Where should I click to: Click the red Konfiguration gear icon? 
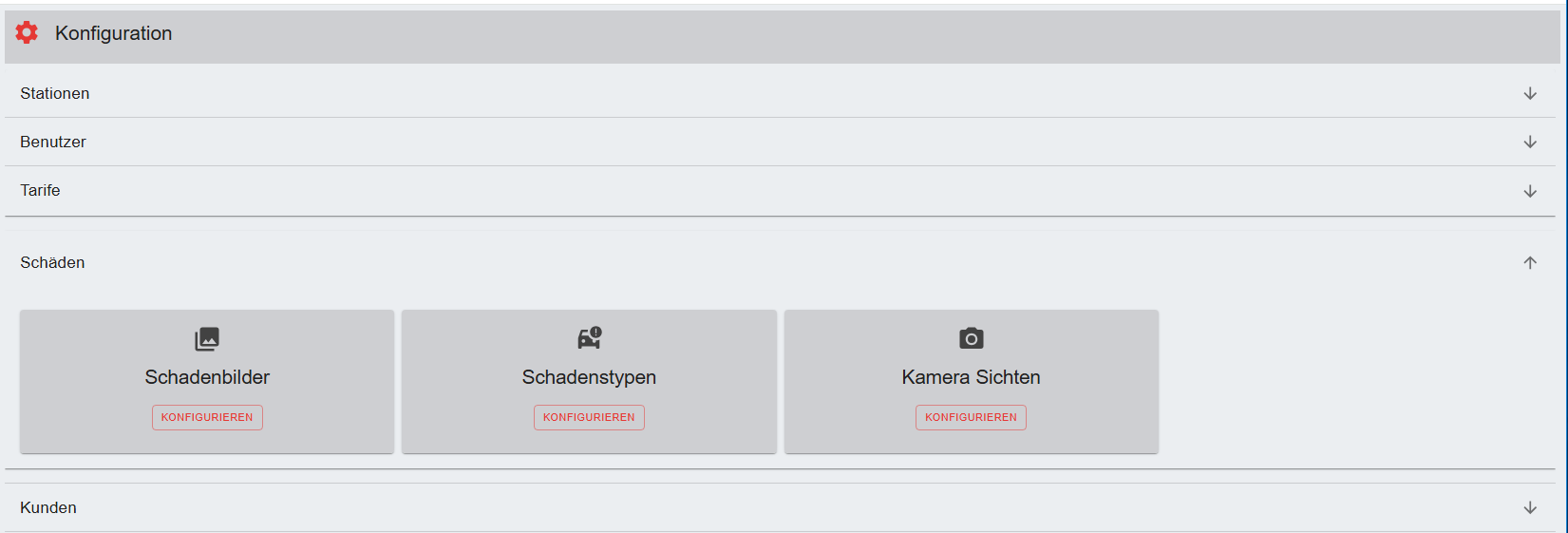pyautogui.click(x=27, y=33)
